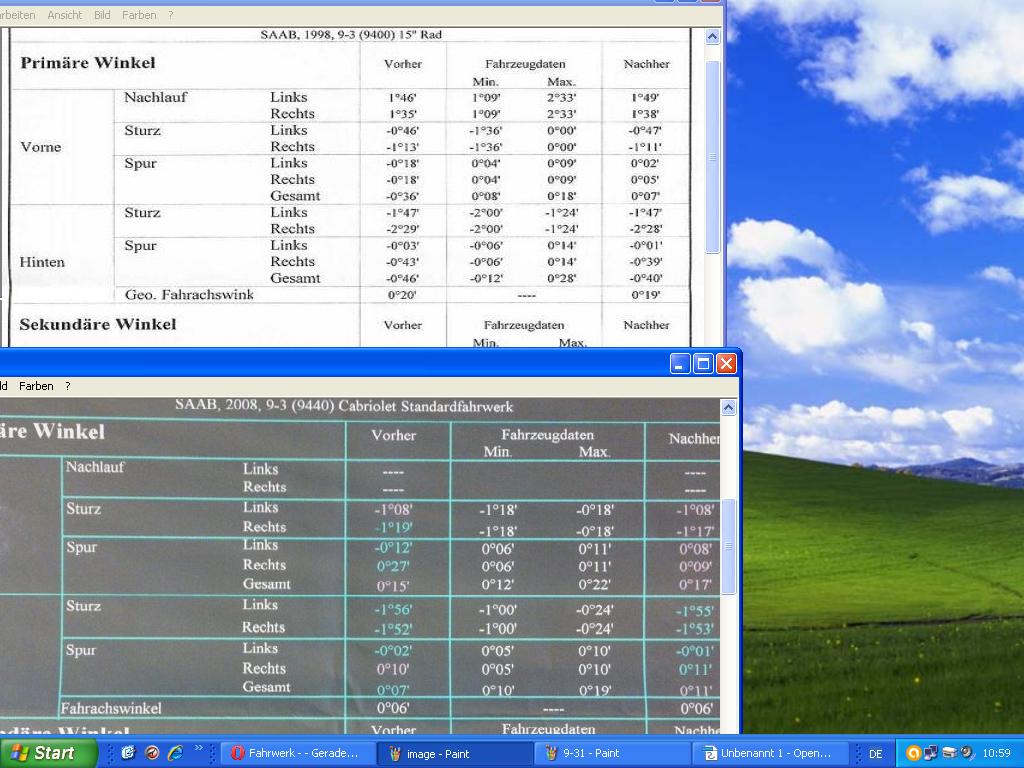Click value -0°36' in upper table
The height and width of the screenshot is (768, 1024).
(x=402, y=196)
